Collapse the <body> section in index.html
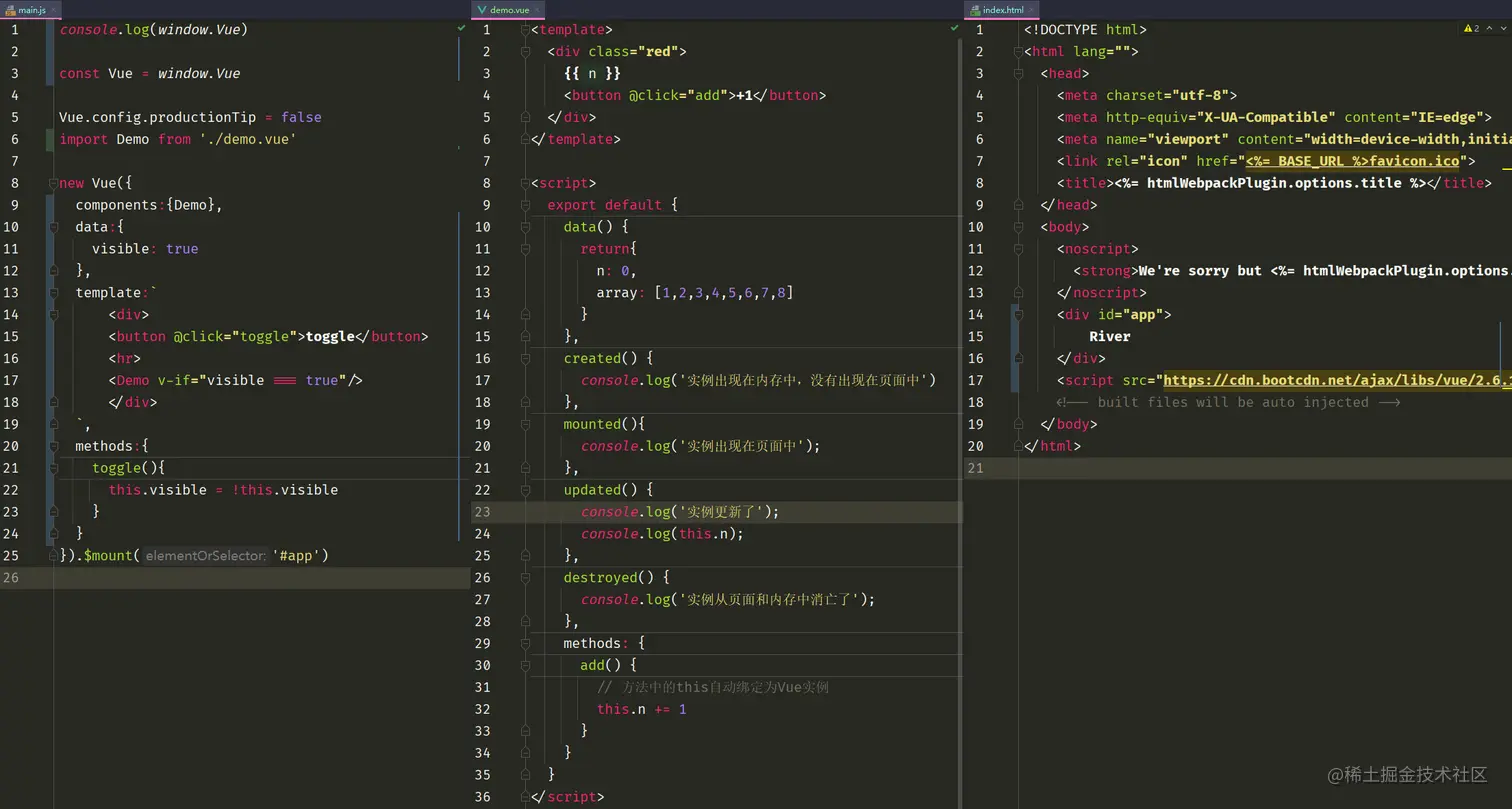The height and width of the screenshot is (809, 1512). pyautogui.click(x=1017, y=227)
